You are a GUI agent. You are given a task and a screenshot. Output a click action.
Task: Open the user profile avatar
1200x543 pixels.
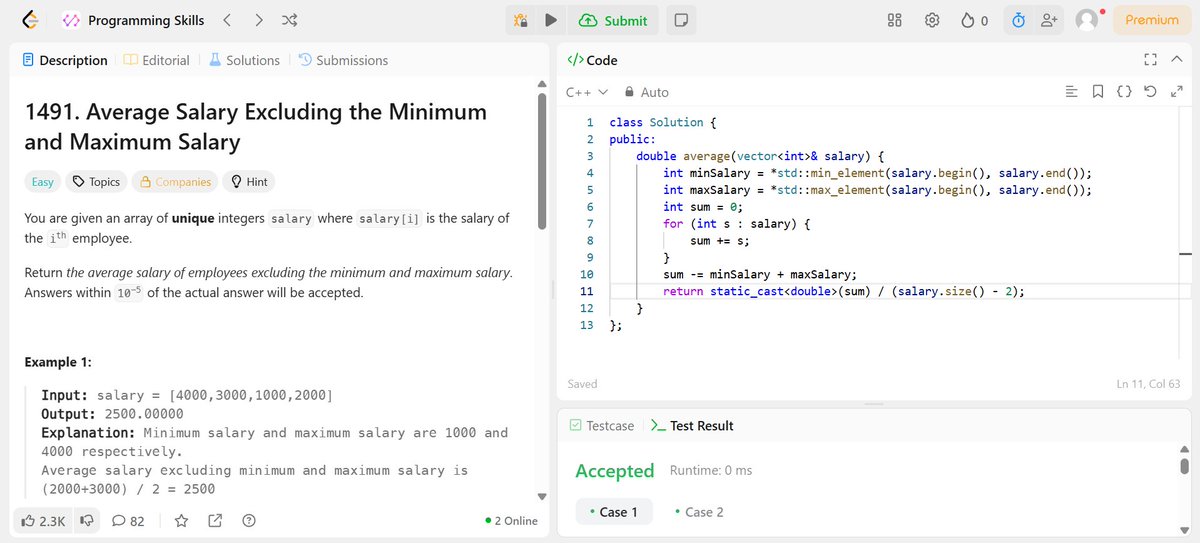click(1086, 20)
